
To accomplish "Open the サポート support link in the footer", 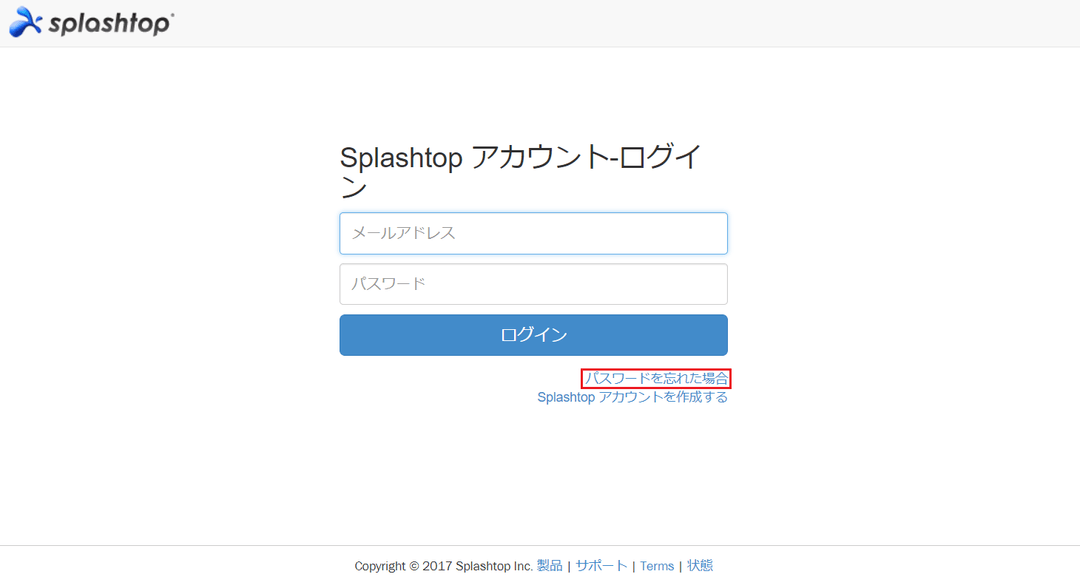I will pyautogui.click(x=601, y=565).
